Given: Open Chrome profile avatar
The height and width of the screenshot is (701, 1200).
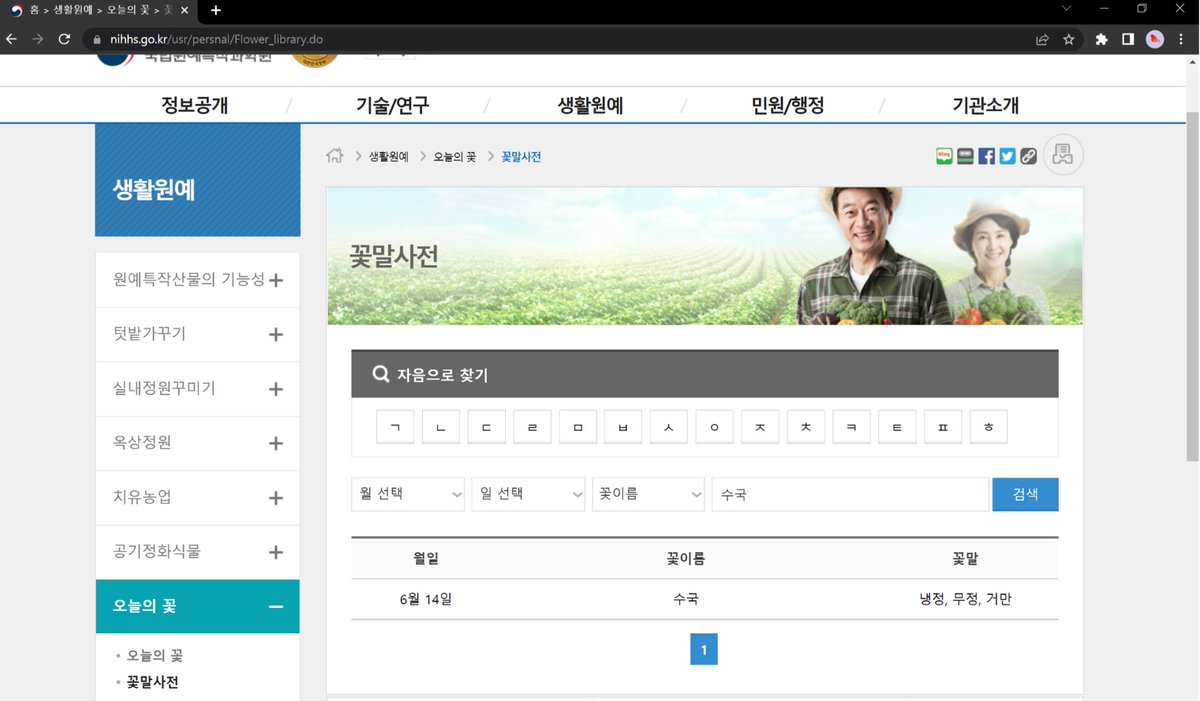Looking at the screenshot, I should coord(1155,39).
